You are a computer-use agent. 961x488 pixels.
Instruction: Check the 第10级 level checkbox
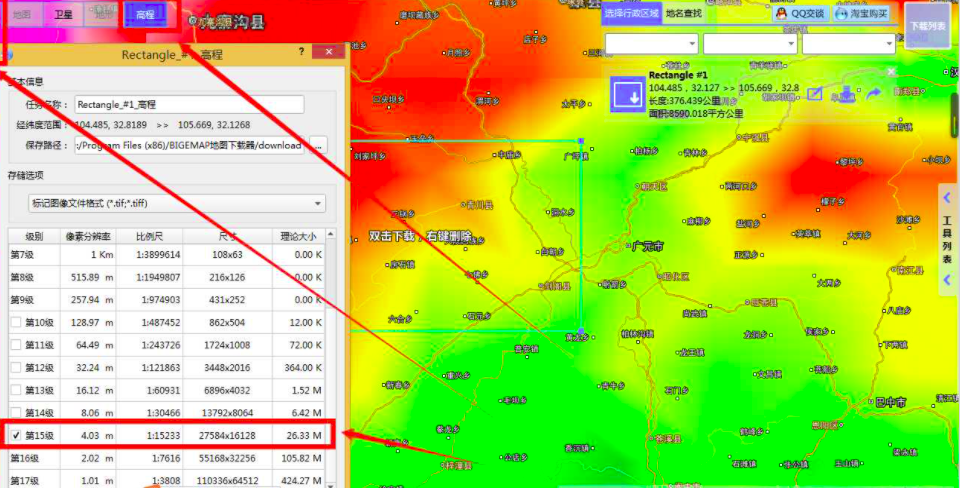pyautogui.click(x=16, y=322)
